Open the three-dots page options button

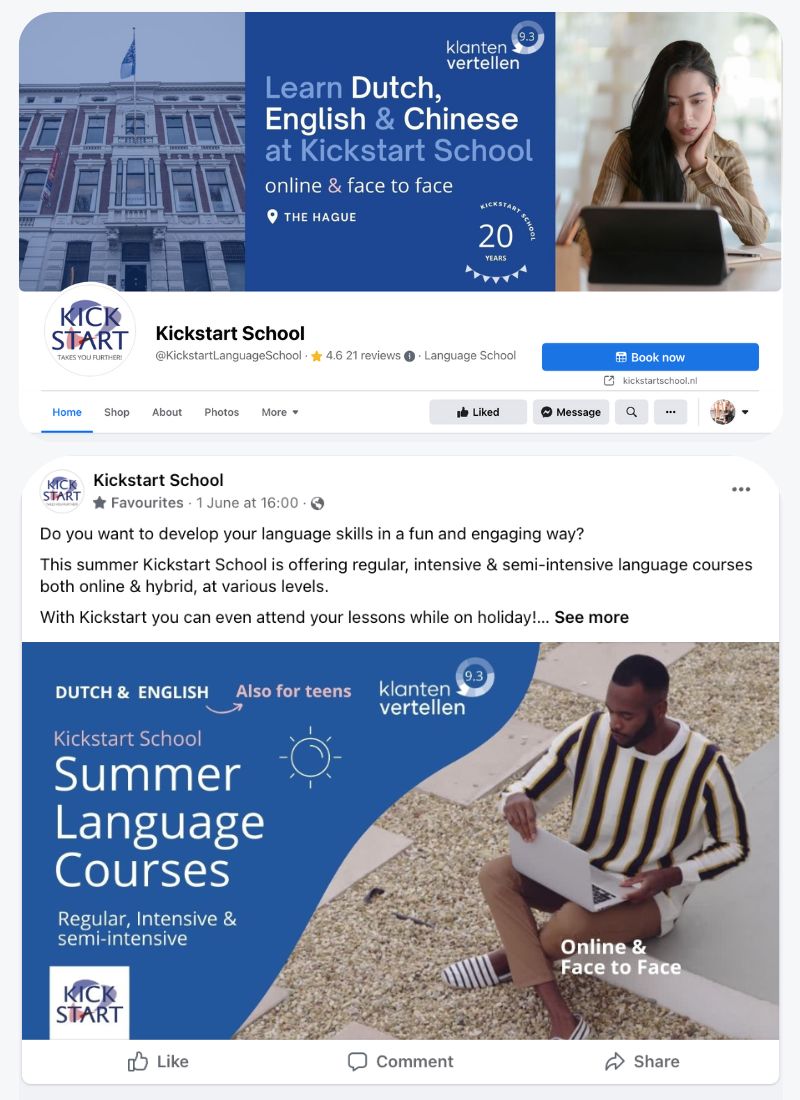tap(670, 412)
